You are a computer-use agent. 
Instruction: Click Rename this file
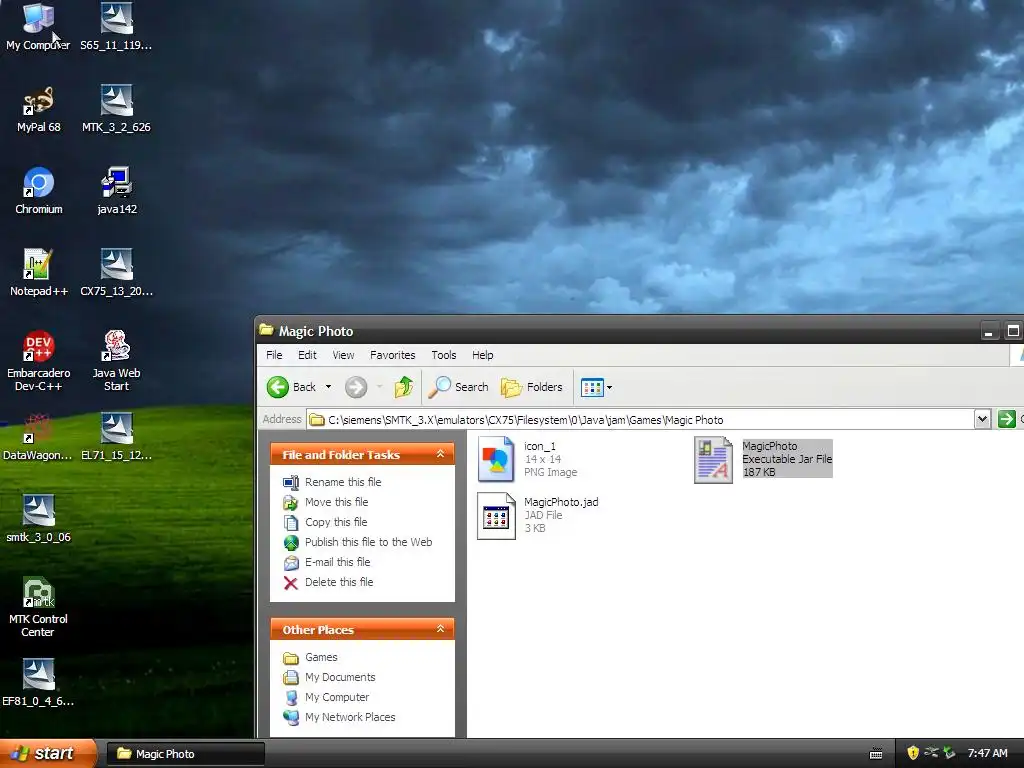[332, 482]
